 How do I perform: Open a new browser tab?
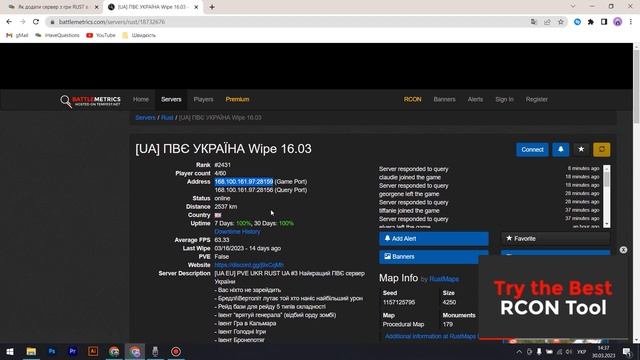pyautogui.click(x=212, y=7)
